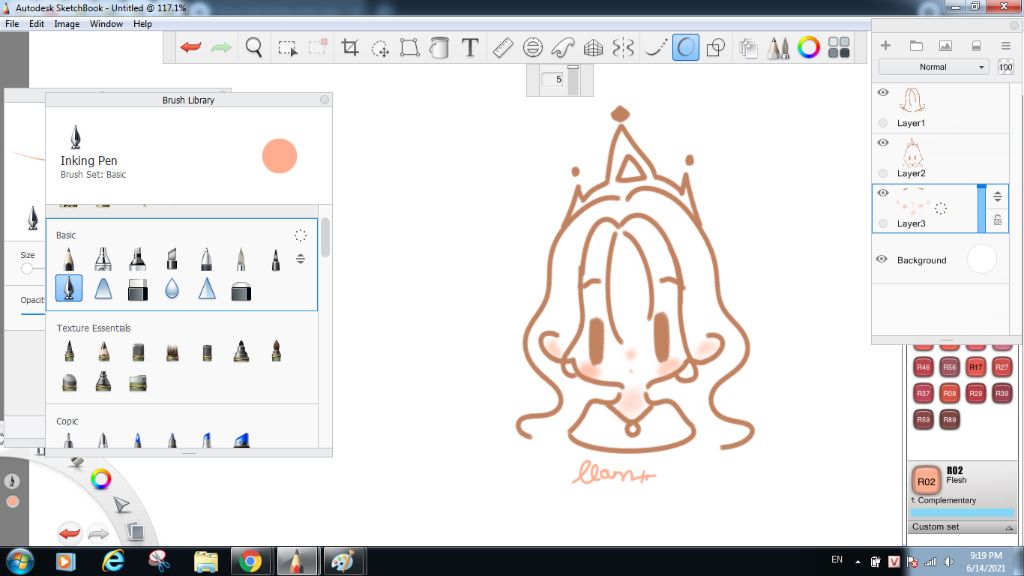
Task: Add a layer group folder
Action: [x=916, y=46]
